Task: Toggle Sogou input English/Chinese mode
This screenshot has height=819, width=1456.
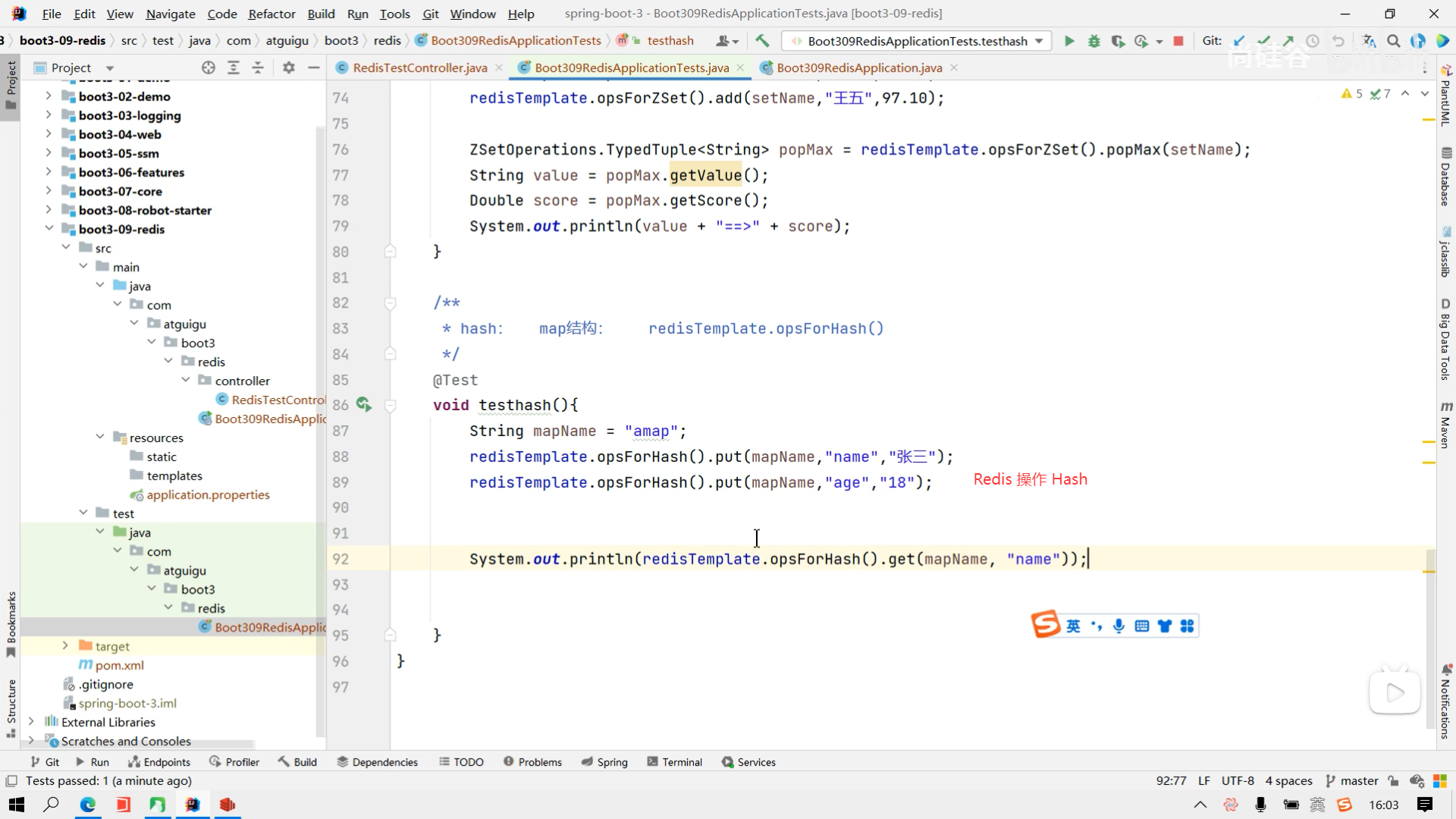Action: click(x=1073, y=626)
